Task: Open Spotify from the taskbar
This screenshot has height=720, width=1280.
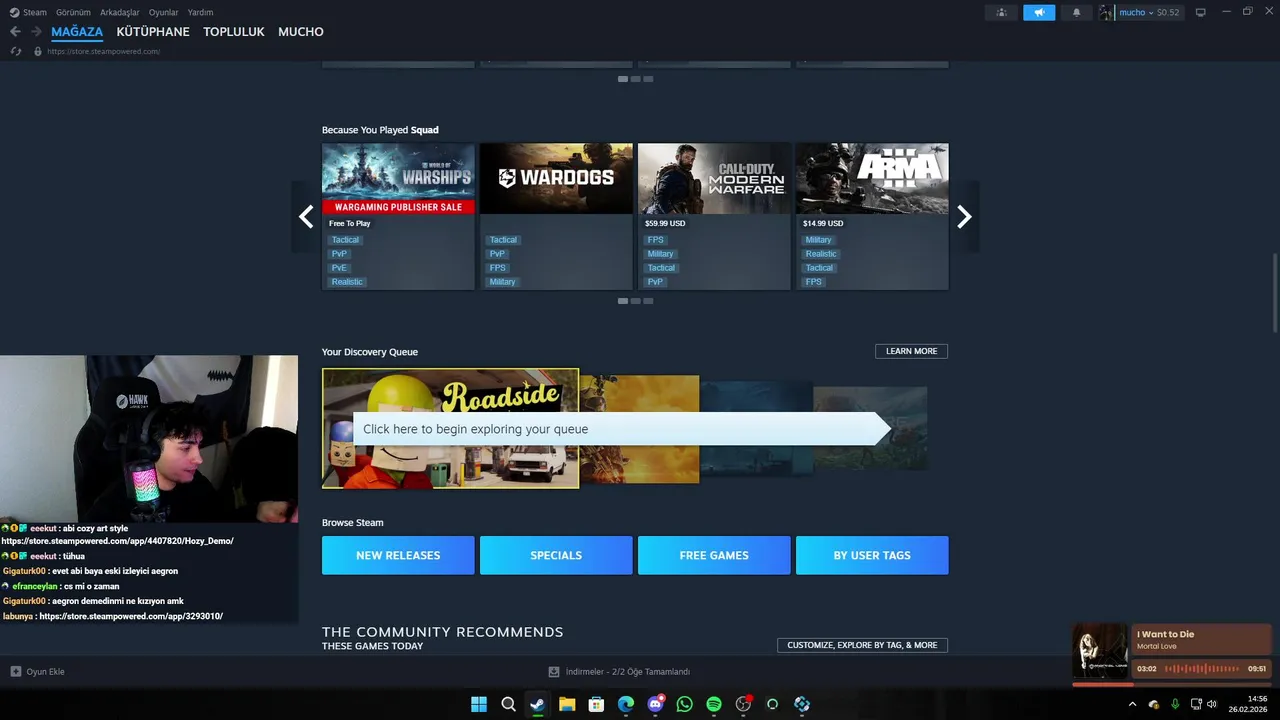Action: coord(714,704)
